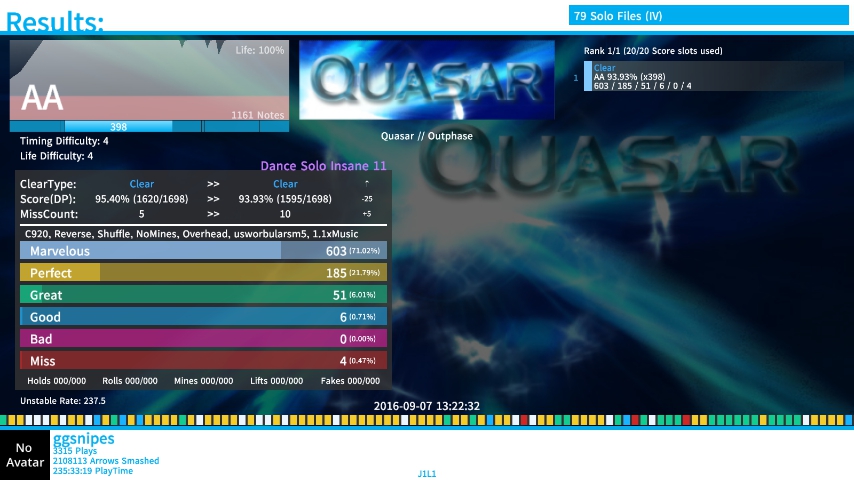Click the Unstable Rate 237.5 readout

(63, 401)
